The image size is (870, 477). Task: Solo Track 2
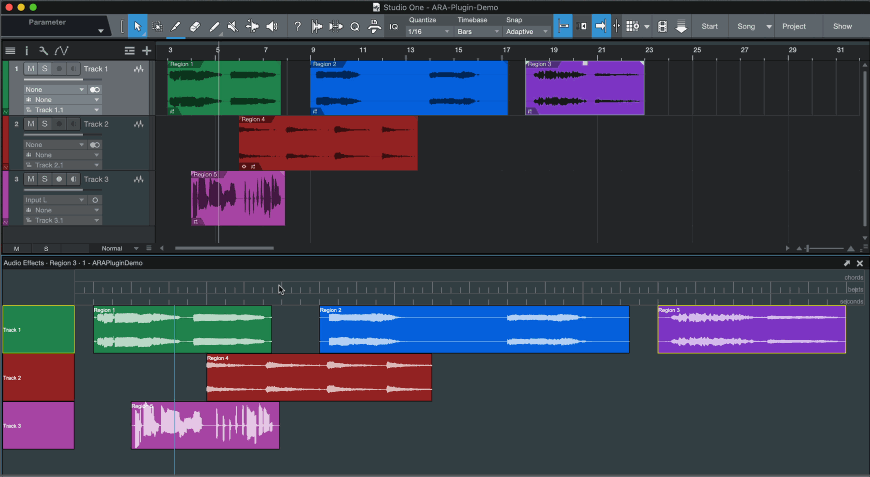[44, 124]
